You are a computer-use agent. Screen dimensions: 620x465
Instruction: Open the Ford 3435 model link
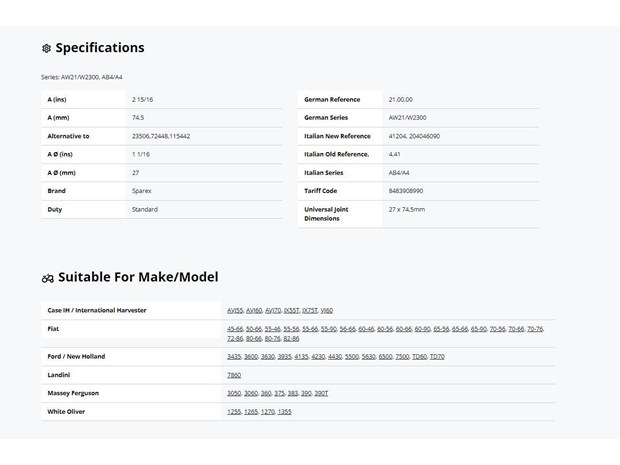[x=234, y=356]
